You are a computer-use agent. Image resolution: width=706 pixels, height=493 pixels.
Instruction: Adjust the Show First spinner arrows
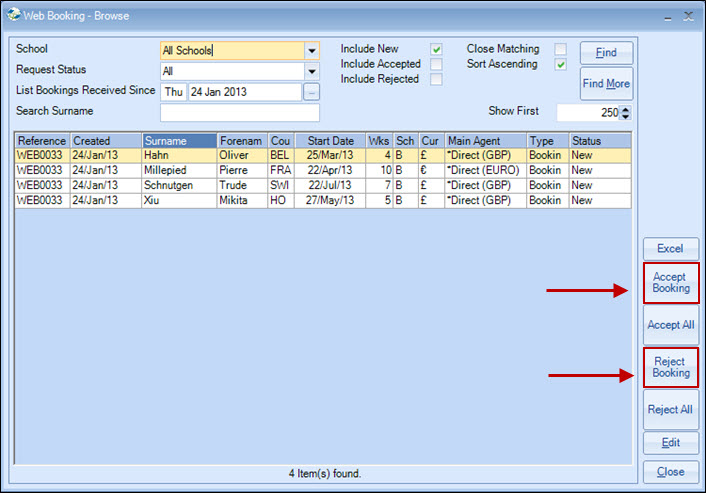(626, 113)
